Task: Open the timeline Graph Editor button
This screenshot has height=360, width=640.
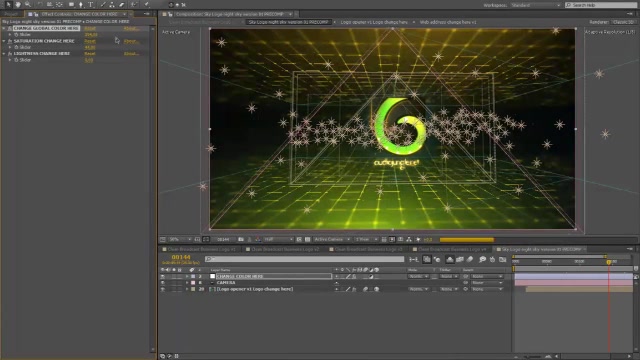Action: pyautogui.click(x=502, y=259)
